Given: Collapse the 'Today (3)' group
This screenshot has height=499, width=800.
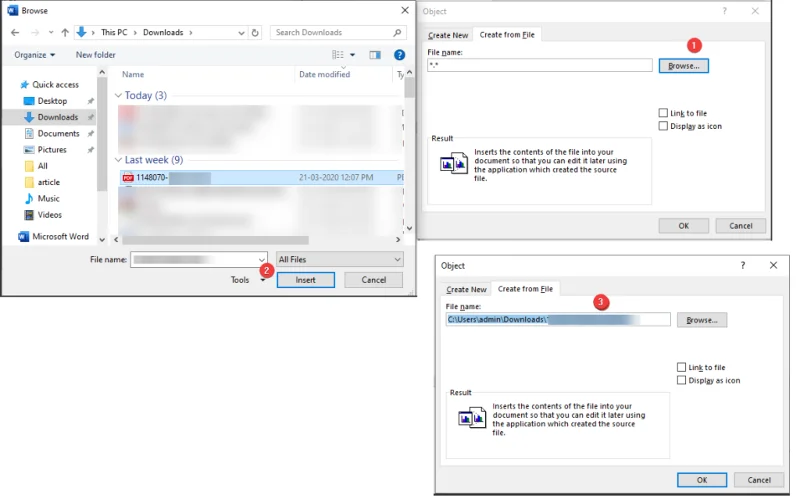Looking at the screenshot, I should click(x=118, y=95).
